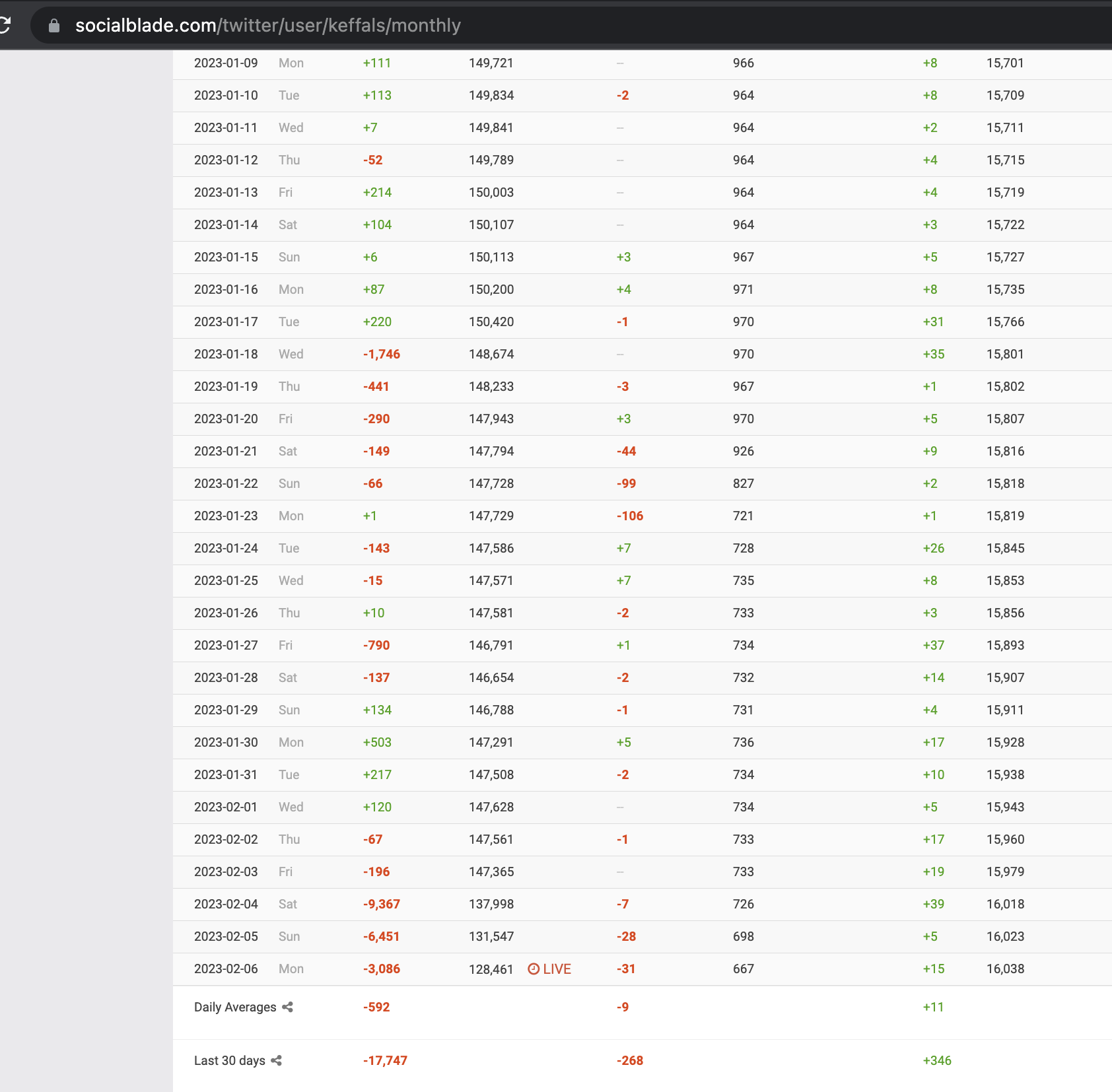This screenshot has height=1092, width=1112.
Task: Select following change -99
Action: 626,483
